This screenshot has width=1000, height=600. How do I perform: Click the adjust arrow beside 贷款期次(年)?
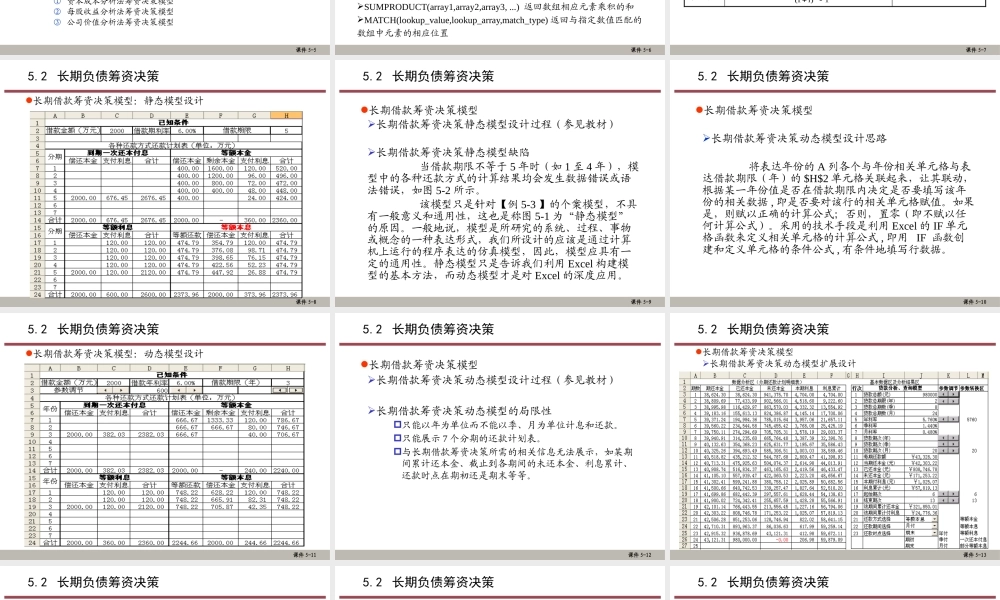(949, 439)
